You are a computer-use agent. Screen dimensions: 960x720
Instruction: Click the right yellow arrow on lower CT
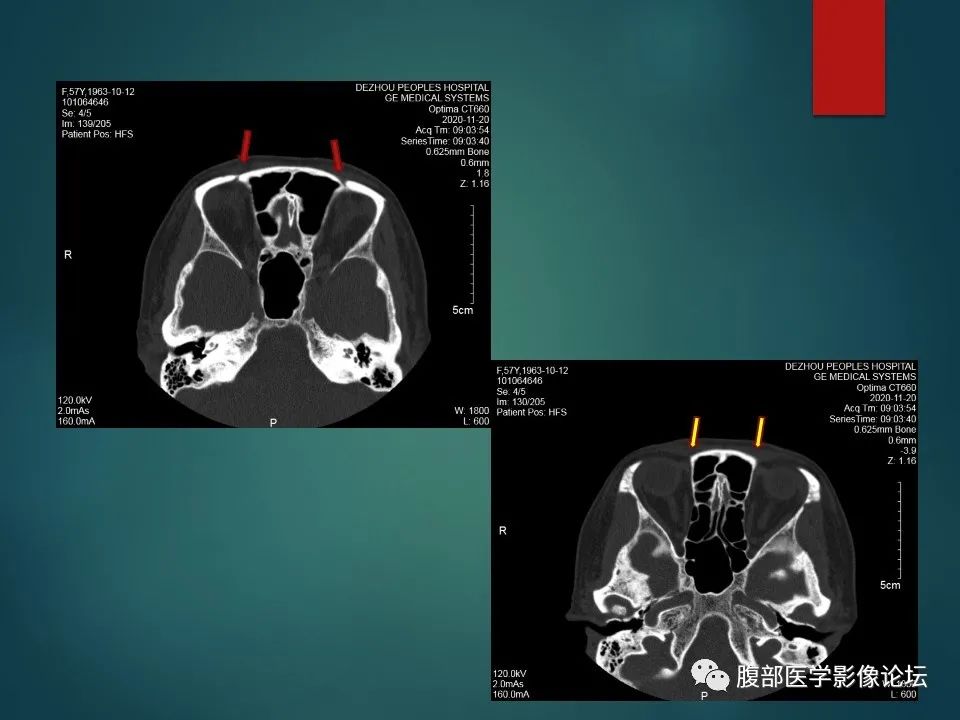pos(759,432)
